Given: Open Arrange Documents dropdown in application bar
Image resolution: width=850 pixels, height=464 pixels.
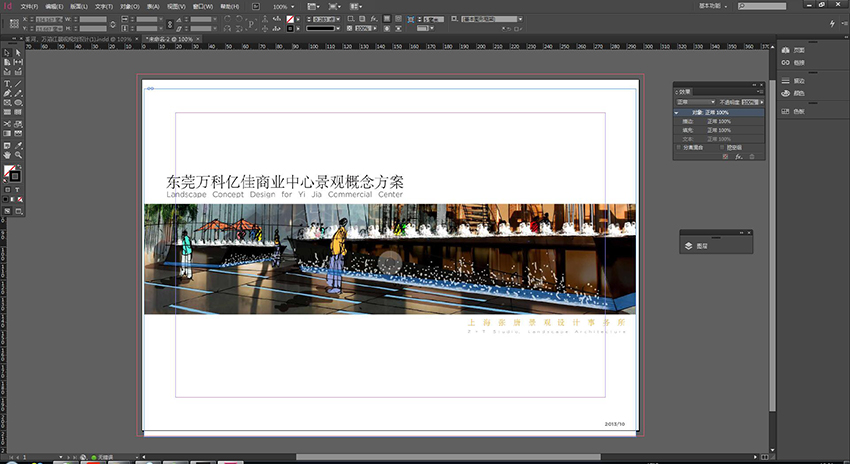Looking at the screenshot, I should pos(356,7).
